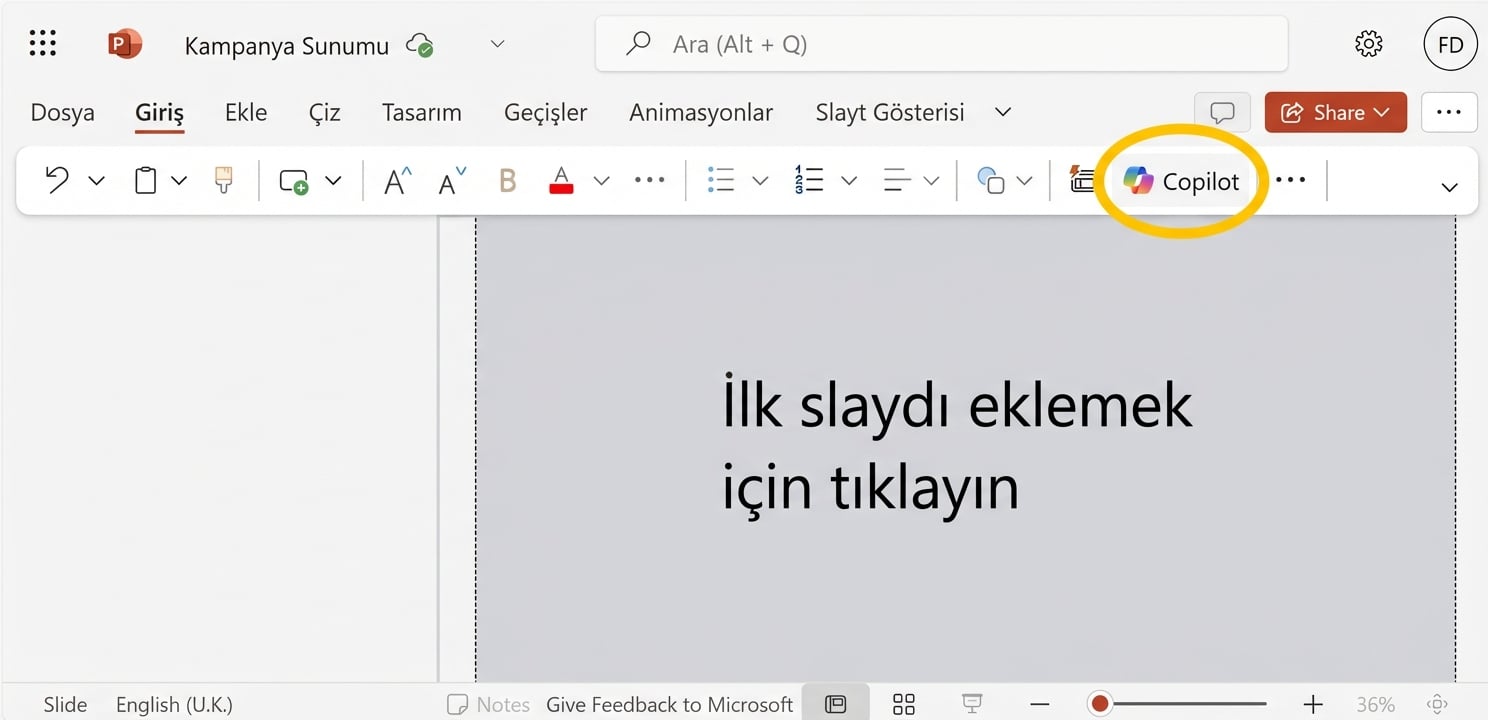Click the Normal View icon in status bar
The width and height of the screenshot is (1488, 720).
pyautogui.click(x=836, y=704)
